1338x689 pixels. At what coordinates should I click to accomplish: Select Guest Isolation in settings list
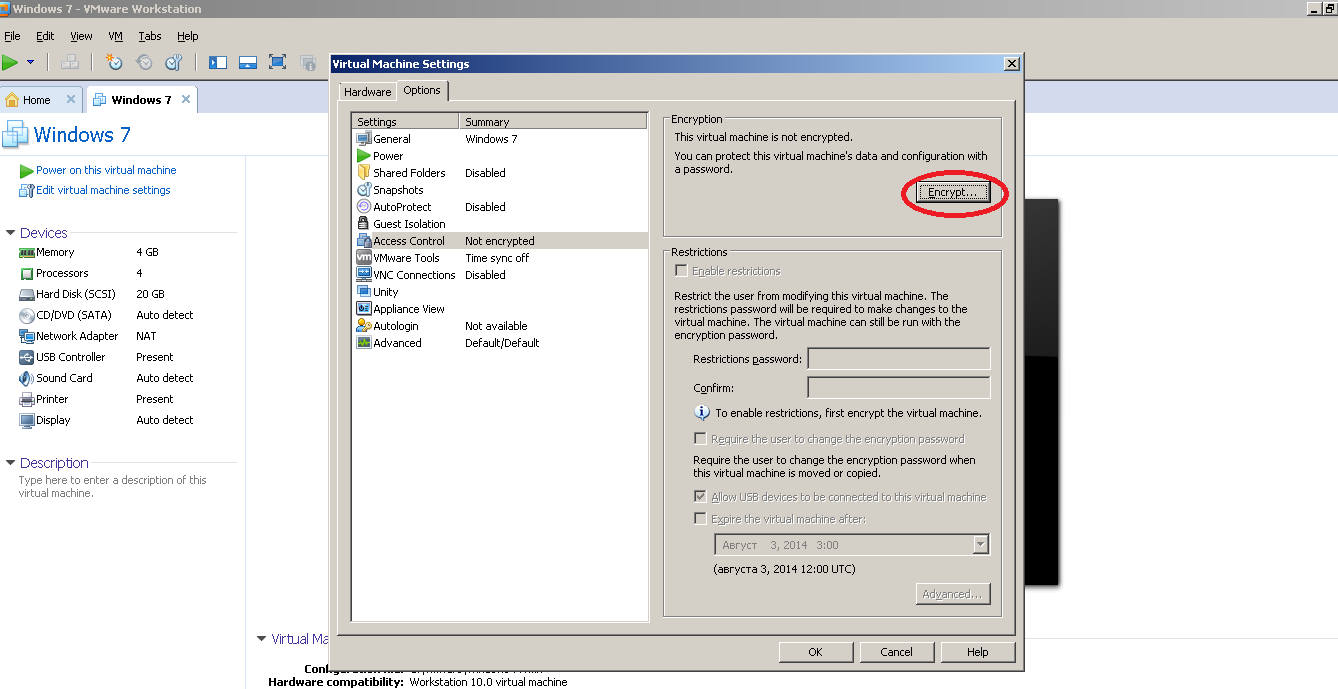click(x=501, y=224)
